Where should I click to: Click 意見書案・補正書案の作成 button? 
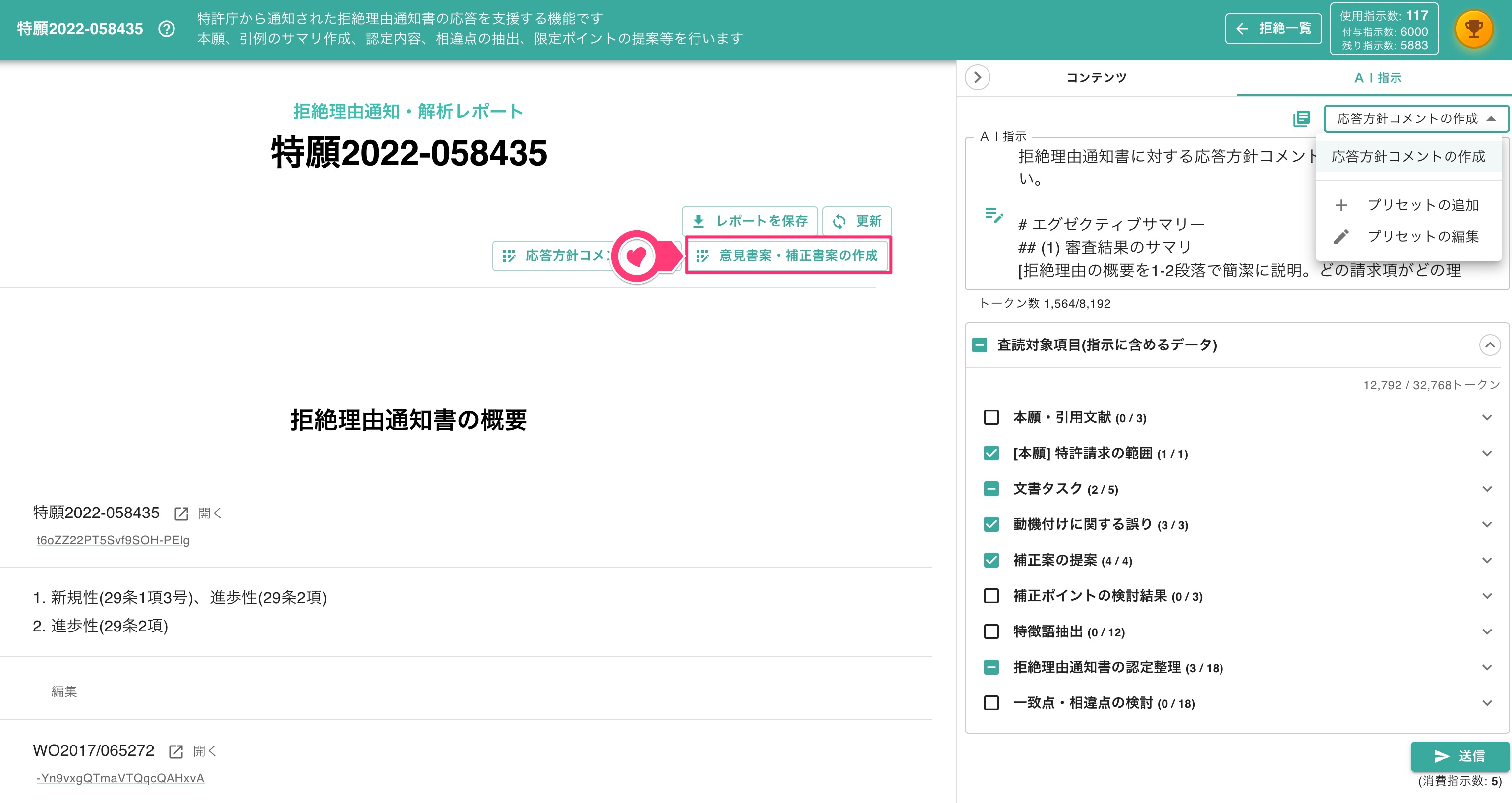(x=787, y=256)
